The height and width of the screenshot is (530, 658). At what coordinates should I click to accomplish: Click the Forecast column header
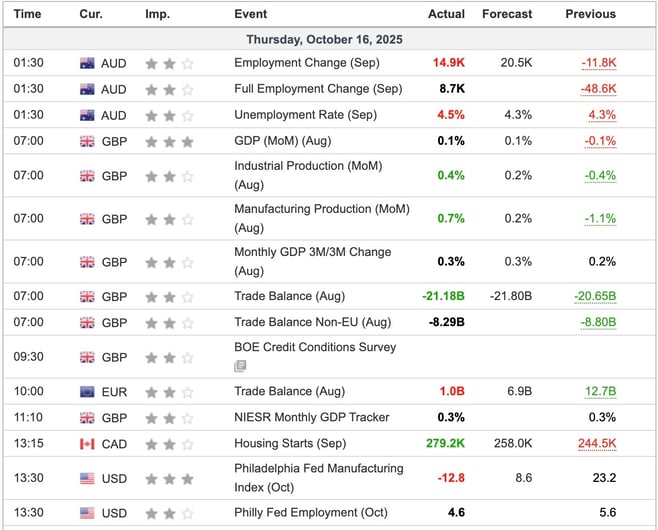[x=507, y=14]
